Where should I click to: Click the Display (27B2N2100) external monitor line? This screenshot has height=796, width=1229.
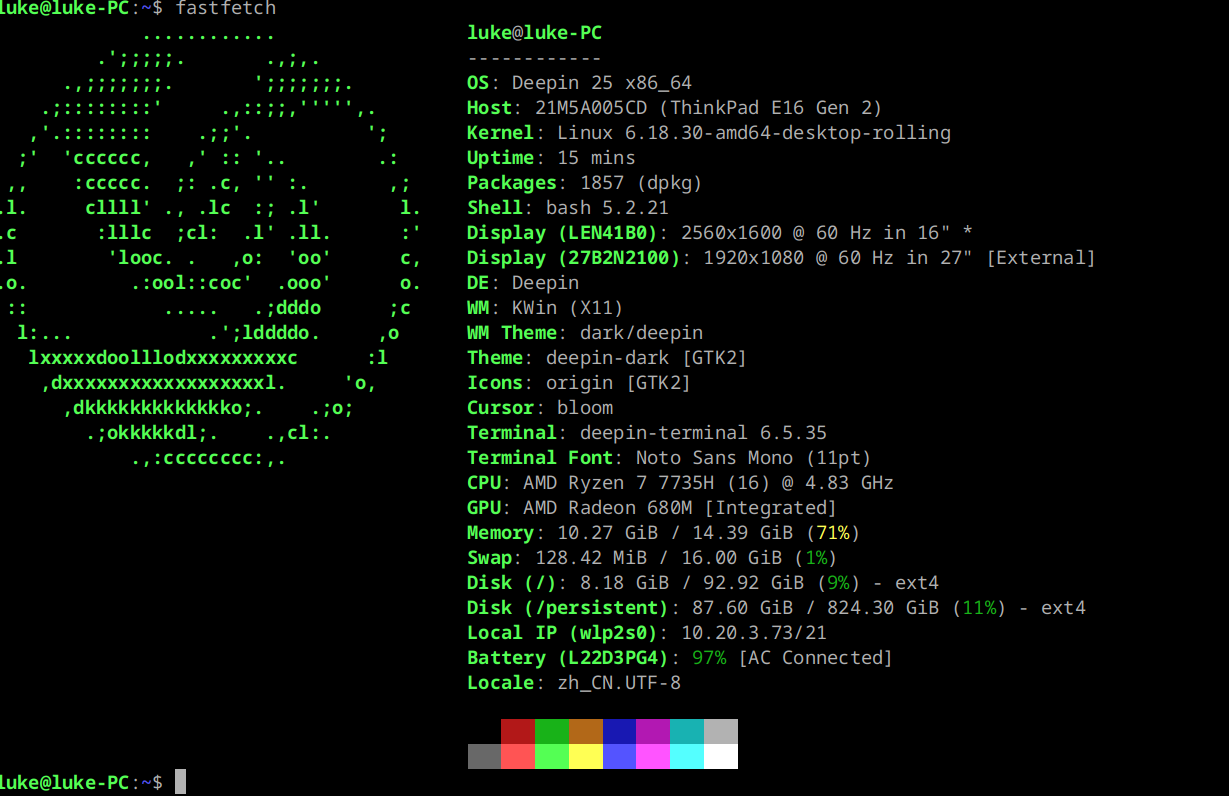781,258
